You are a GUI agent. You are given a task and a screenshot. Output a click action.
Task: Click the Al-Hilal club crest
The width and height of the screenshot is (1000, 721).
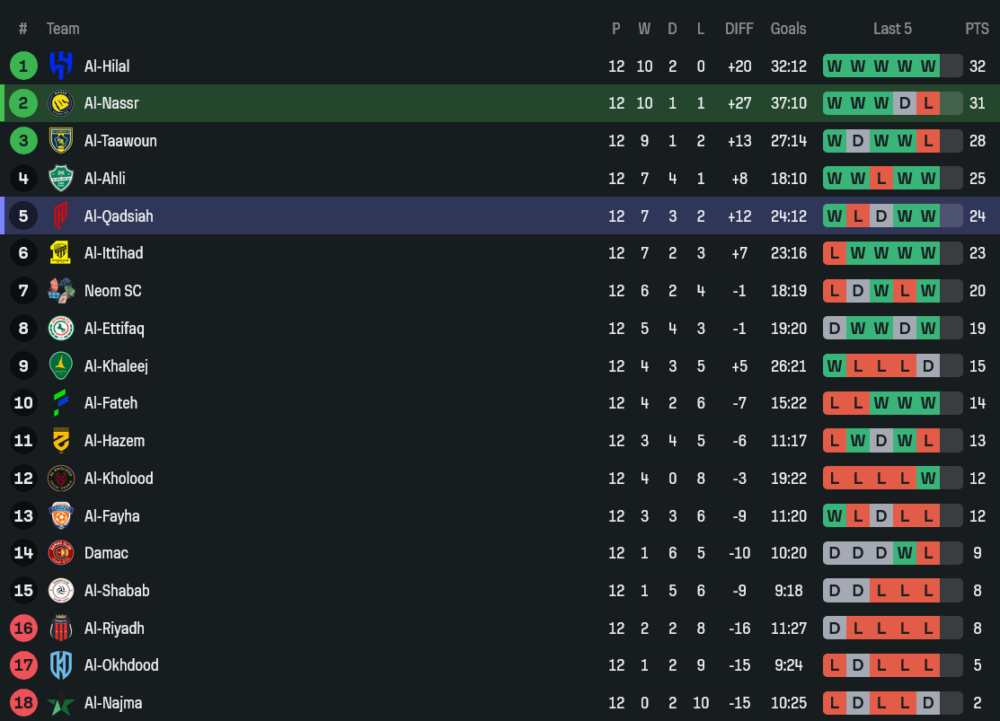(x=61, y=66)
